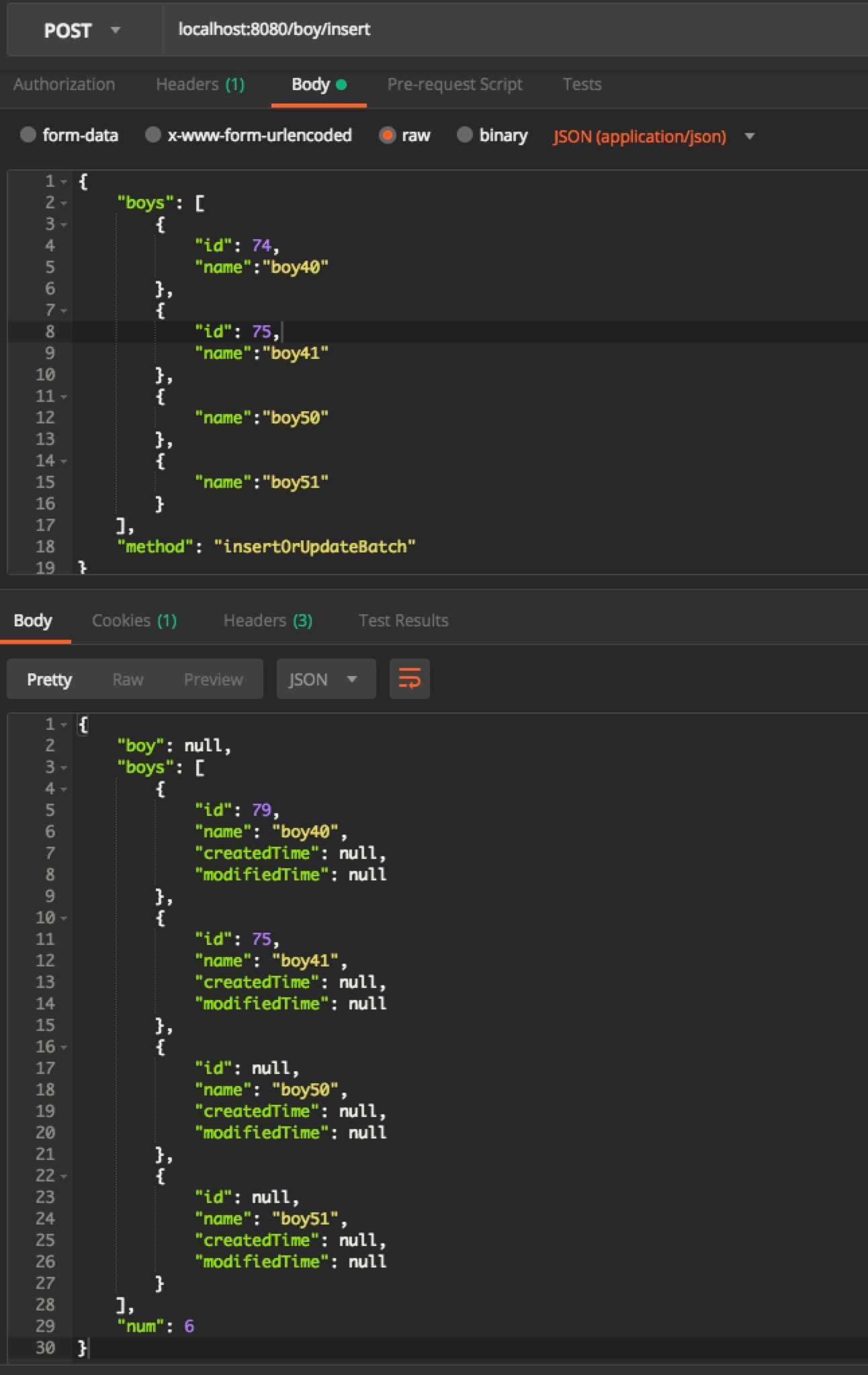Click request text "name":"boy40"
Viewport: 868px width, 1375px height.
(x=261, y=267)
